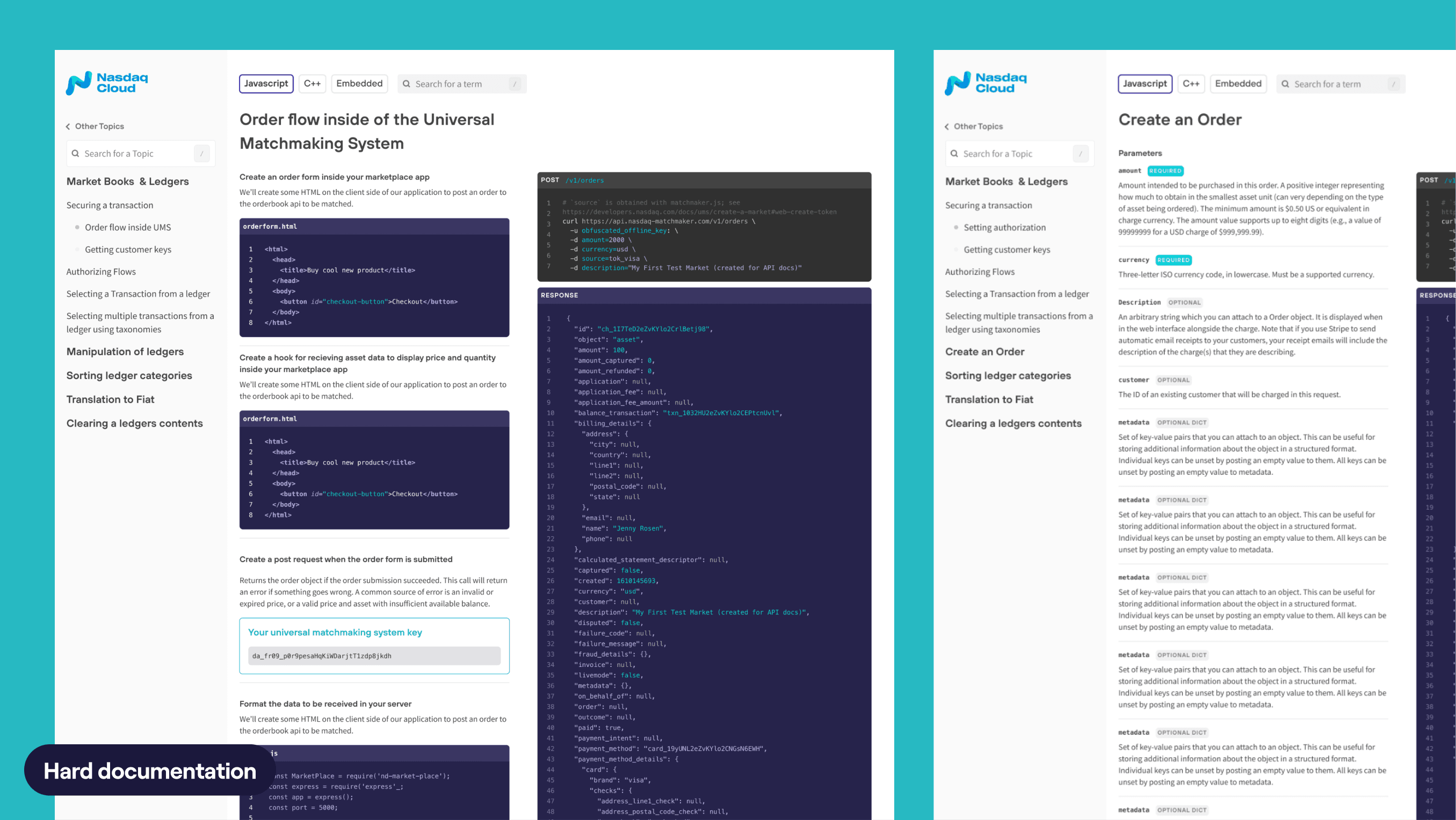The width and height of the screenshot is (1456, 820).
Task: Open Clearing a ledgers contents in the left sidebar
Action: 134,423
